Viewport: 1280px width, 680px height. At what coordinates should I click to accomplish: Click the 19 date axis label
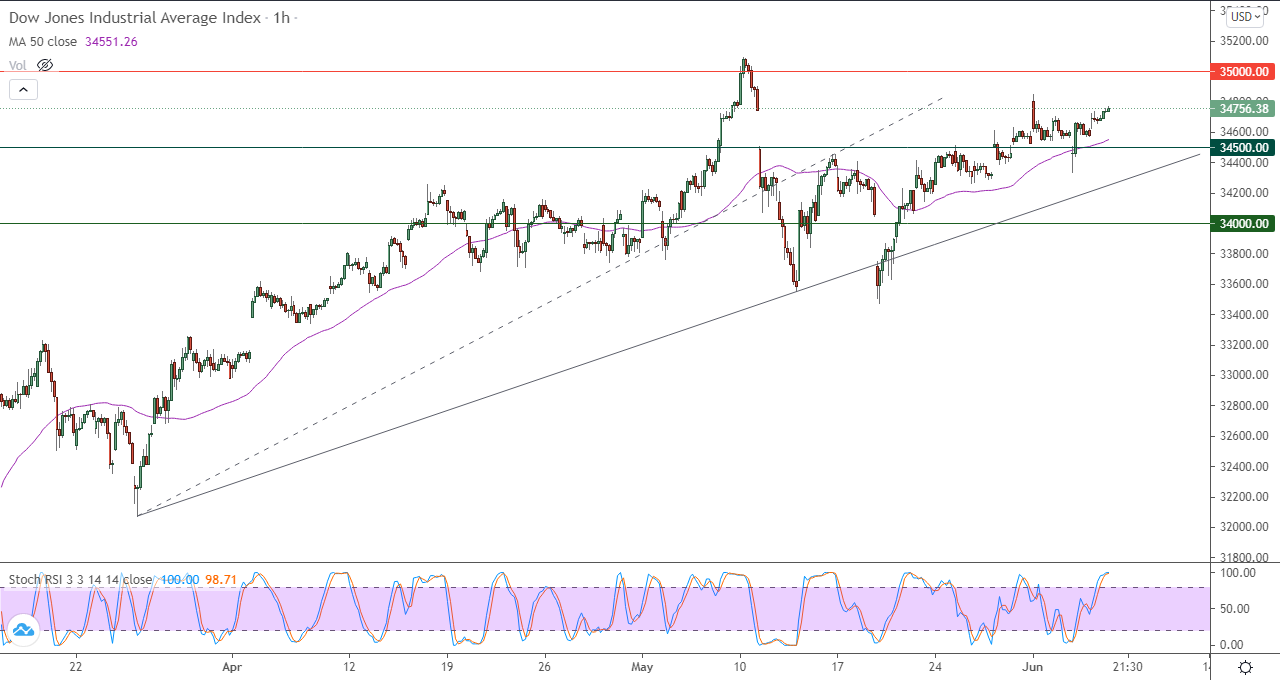[446, 665]
